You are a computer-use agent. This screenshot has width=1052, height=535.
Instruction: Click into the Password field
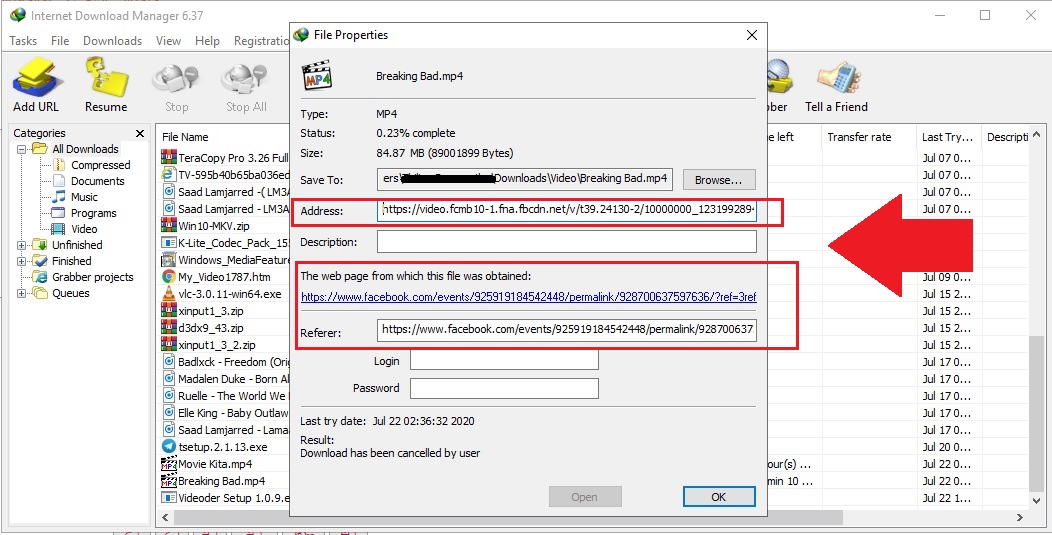[x=505, y=388]
